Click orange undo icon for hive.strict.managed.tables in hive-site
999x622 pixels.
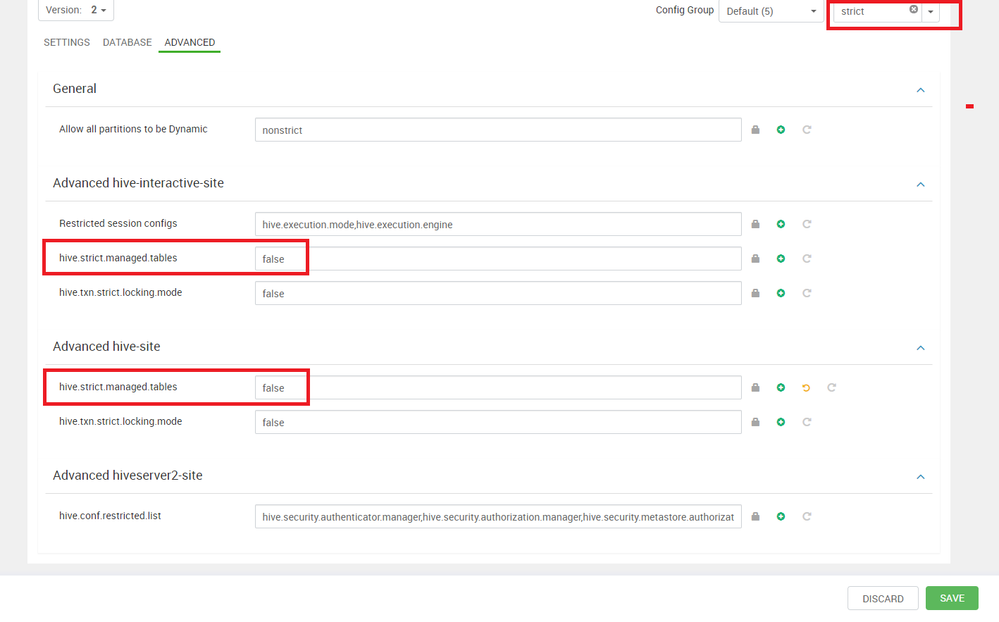click(806, 387)
